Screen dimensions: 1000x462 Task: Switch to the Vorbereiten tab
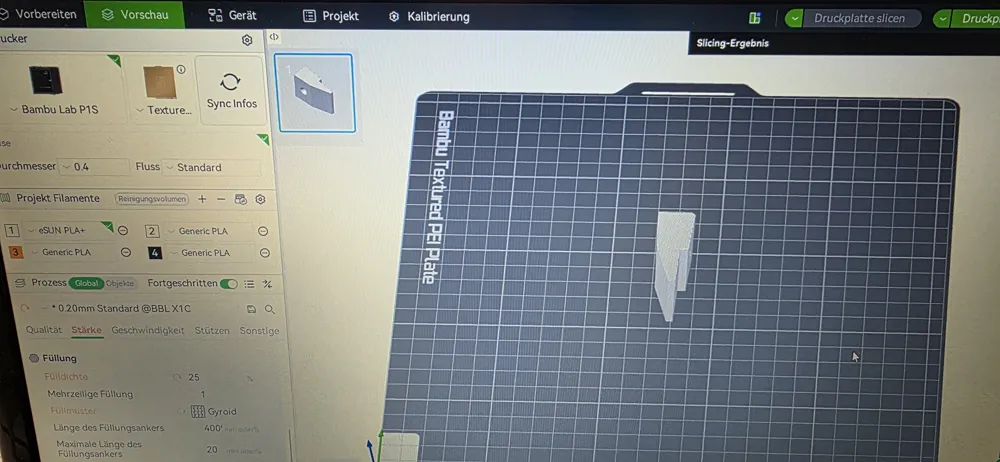click(x=38, y=14)
